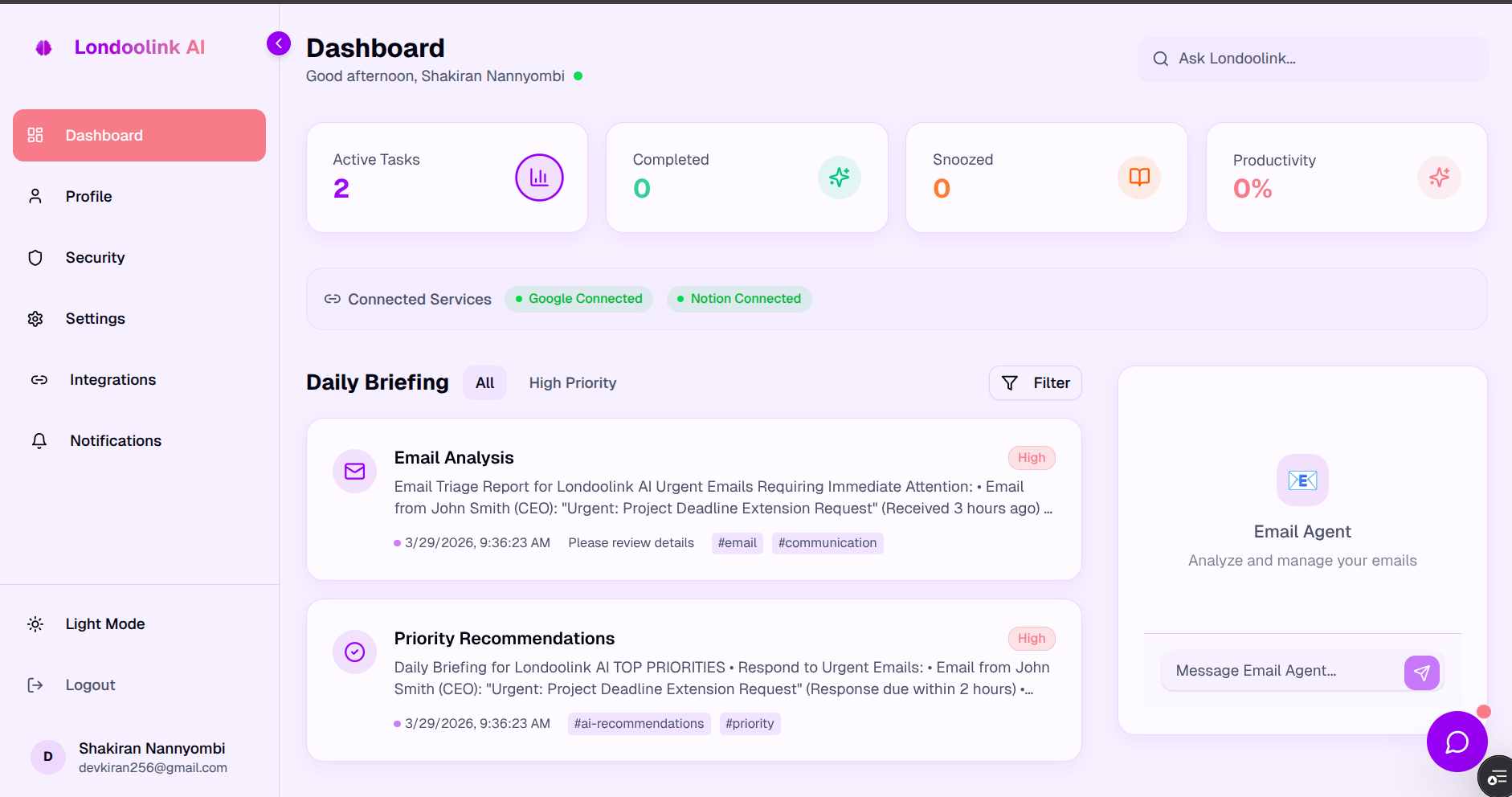Viewport: 1512px width, 797px height.
Task: Switch to the High Priority tab
Action: click(x=573, y=383)
